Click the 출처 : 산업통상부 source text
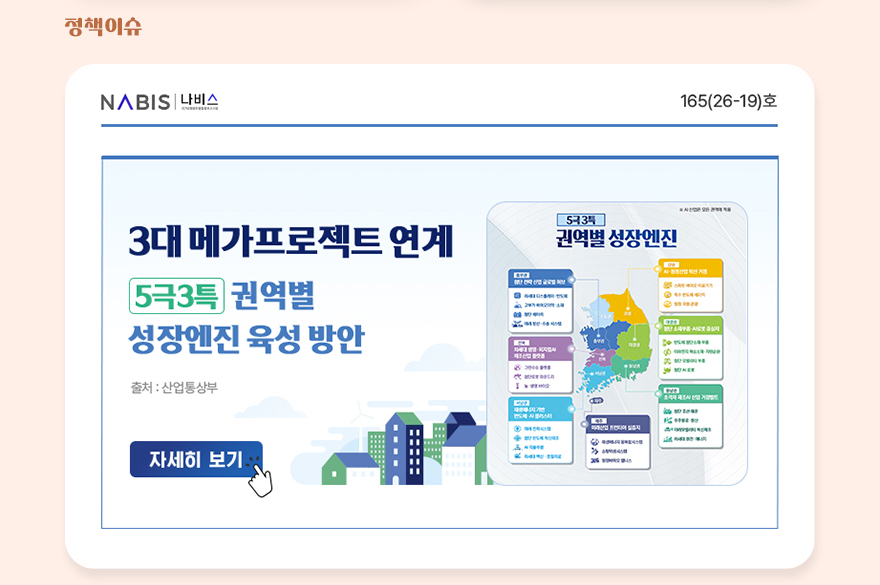This screenshot has height=585, width=880. (174, 387)
